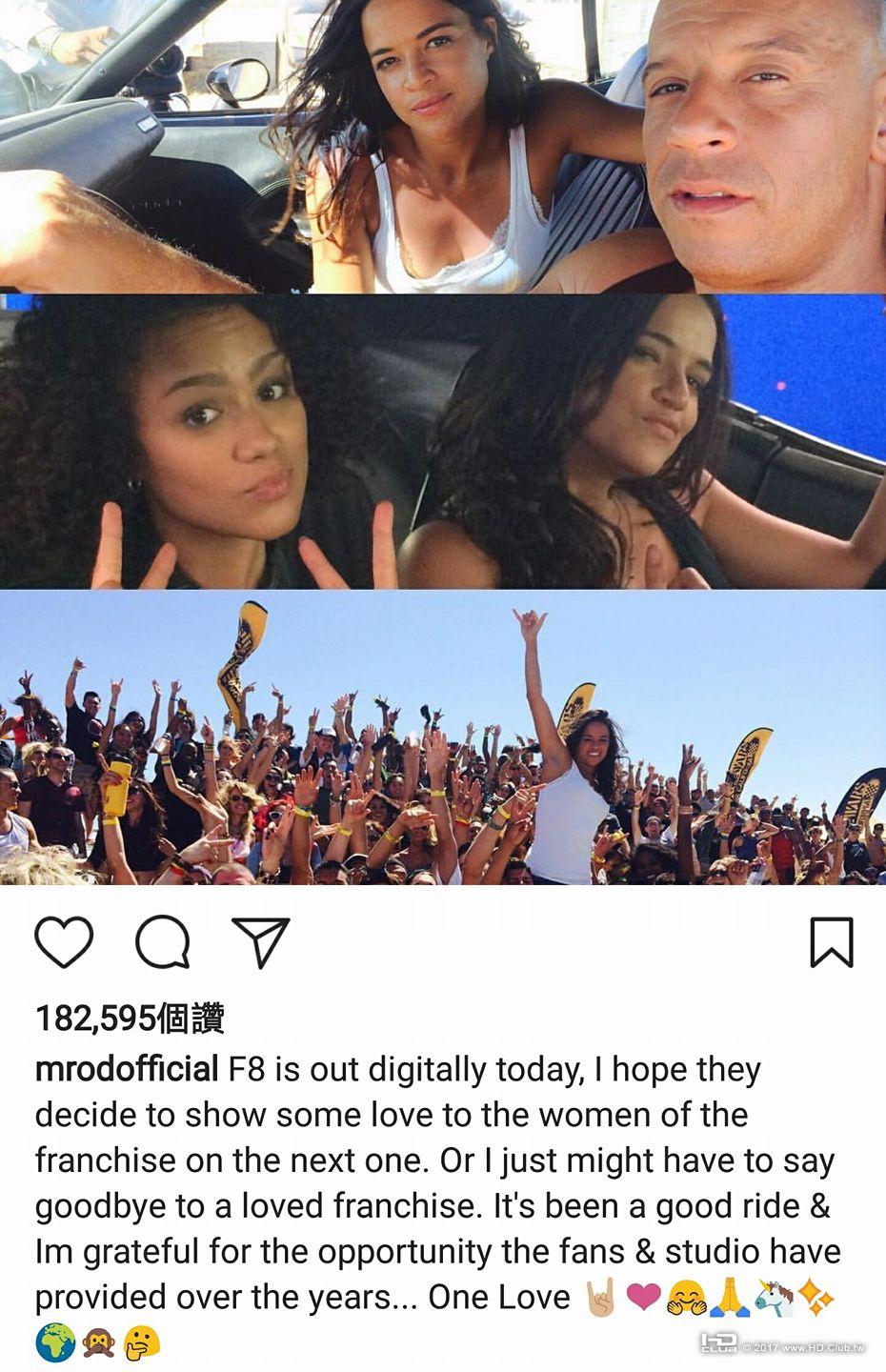This screenshot has height=1372, width=886.
Task: Tap the middle peace-sign selfie photo
Action: tap(443, 441)
